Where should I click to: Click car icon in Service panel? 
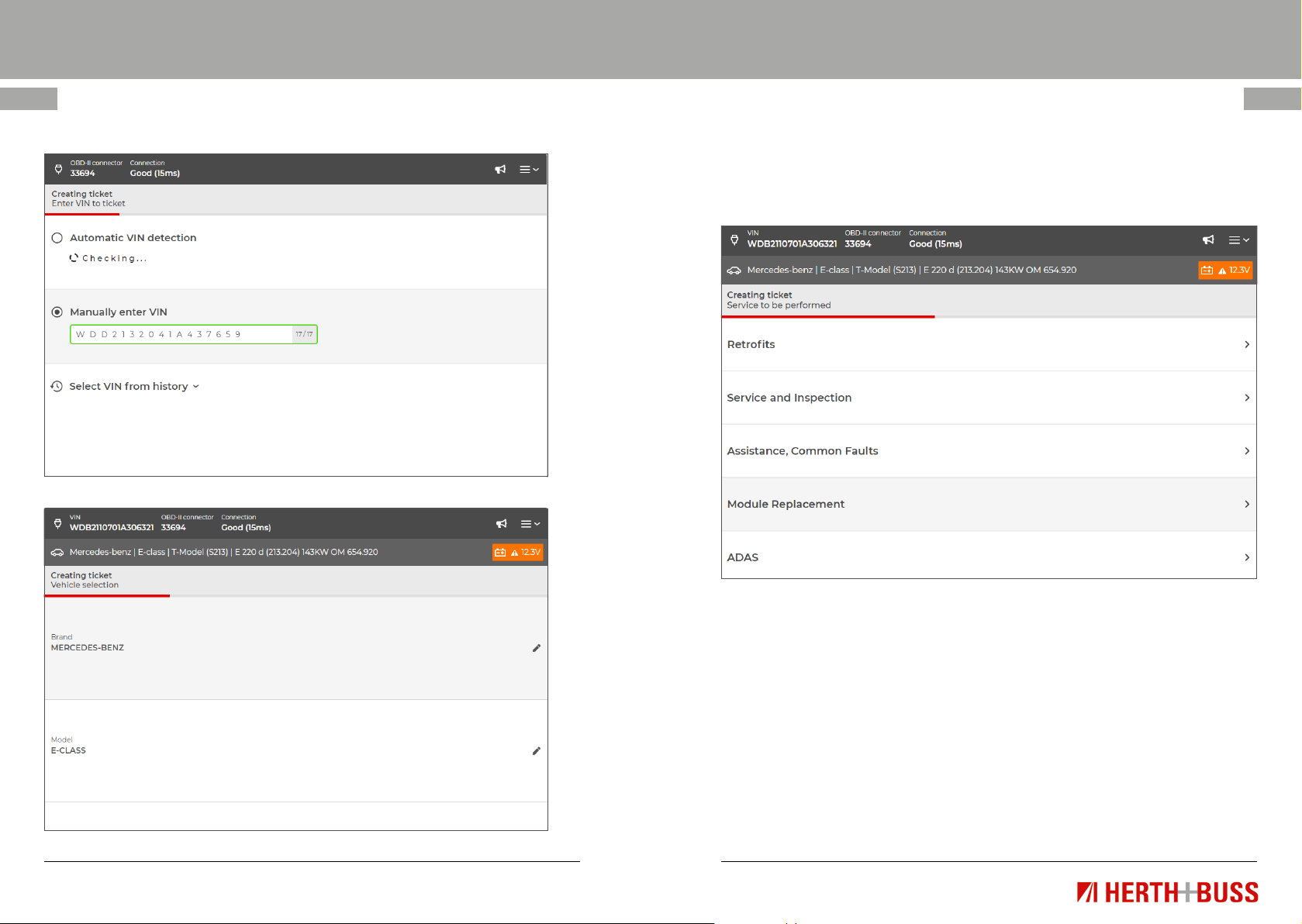click(x=734, y=271)
